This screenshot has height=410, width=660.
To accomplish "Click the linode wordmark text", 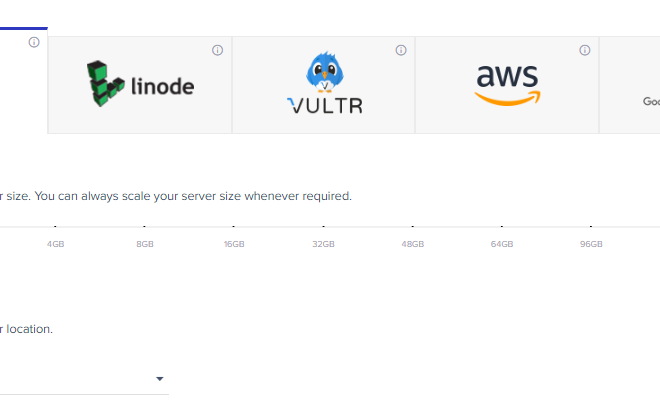I will tap(162, 86).
